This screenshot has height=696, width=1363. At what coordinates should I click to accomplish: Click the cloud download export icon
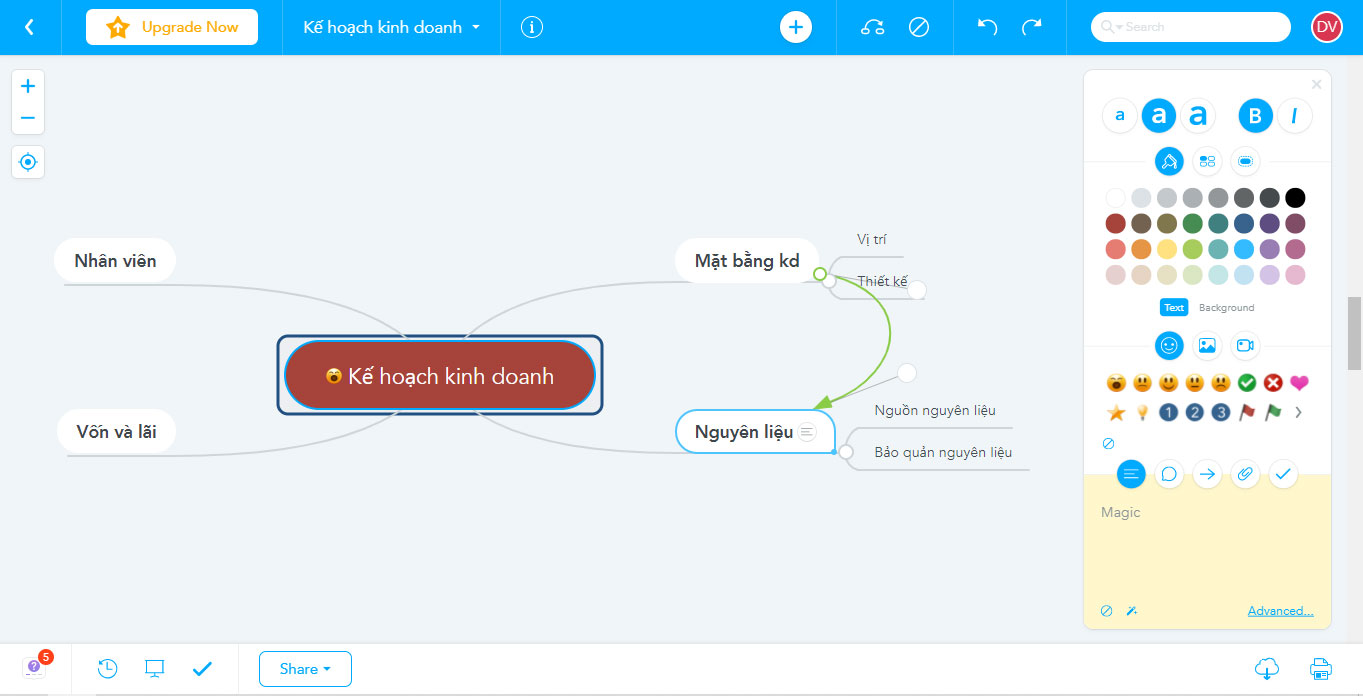click(x=1267, y=669)
